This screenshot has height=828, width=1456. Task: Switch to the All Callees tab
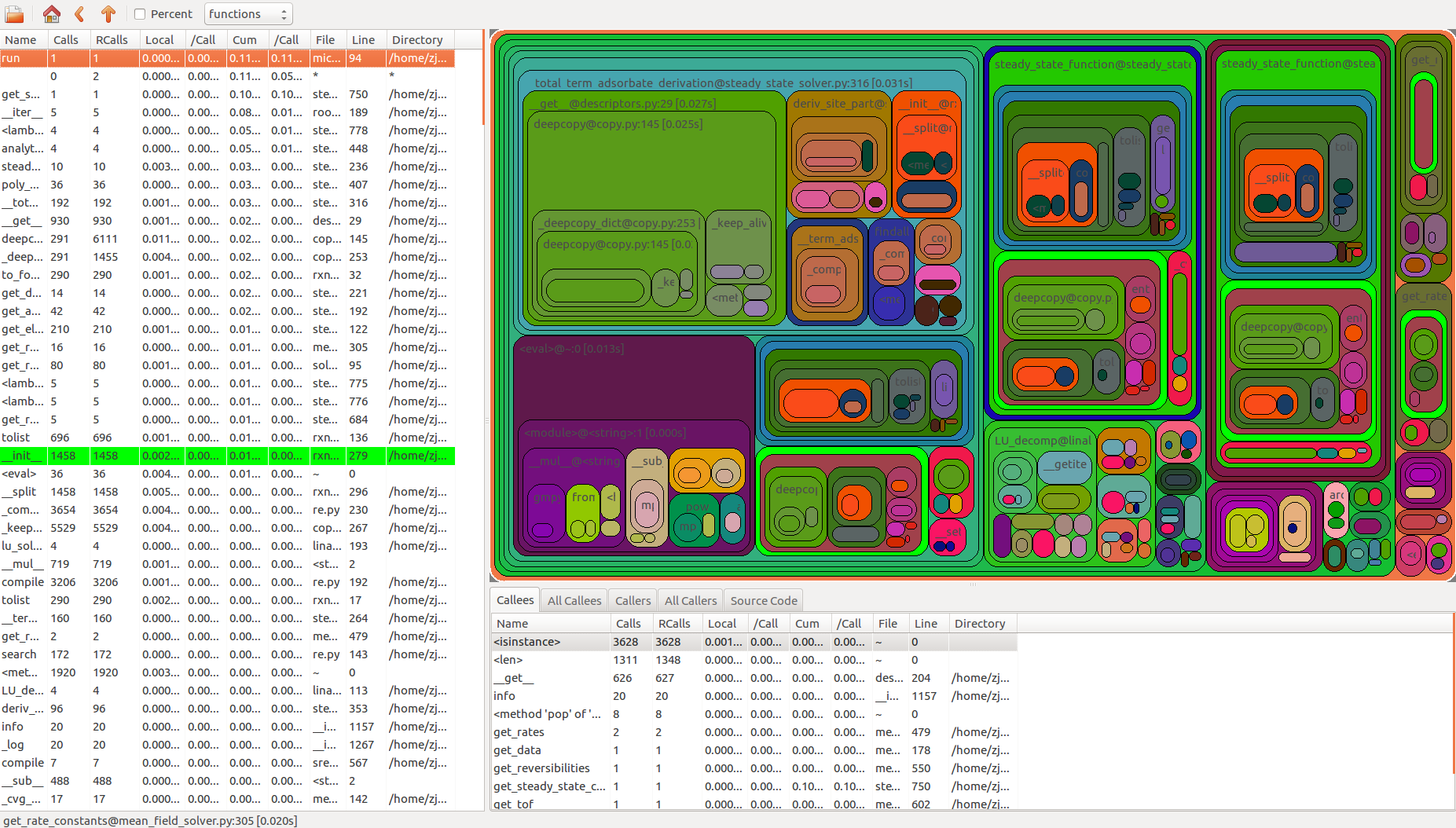pyautogui.click(x=574, y=601)
